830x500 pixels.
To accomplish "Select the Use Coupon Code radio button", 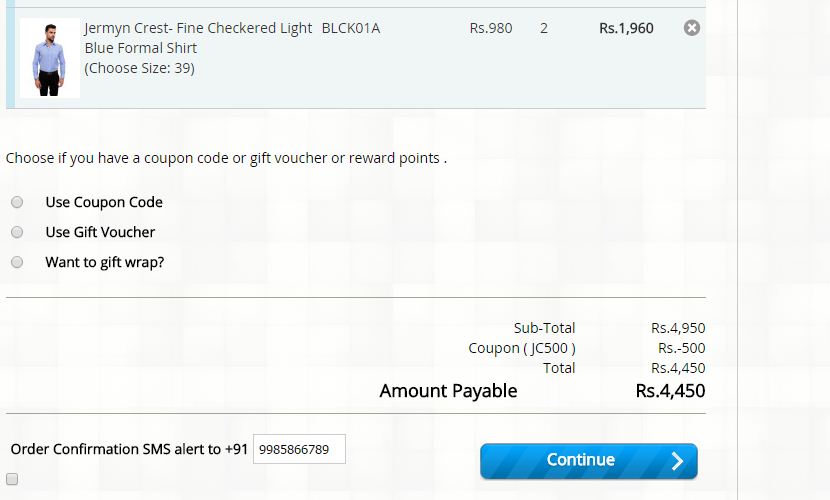I will click(x=17, y=202).
